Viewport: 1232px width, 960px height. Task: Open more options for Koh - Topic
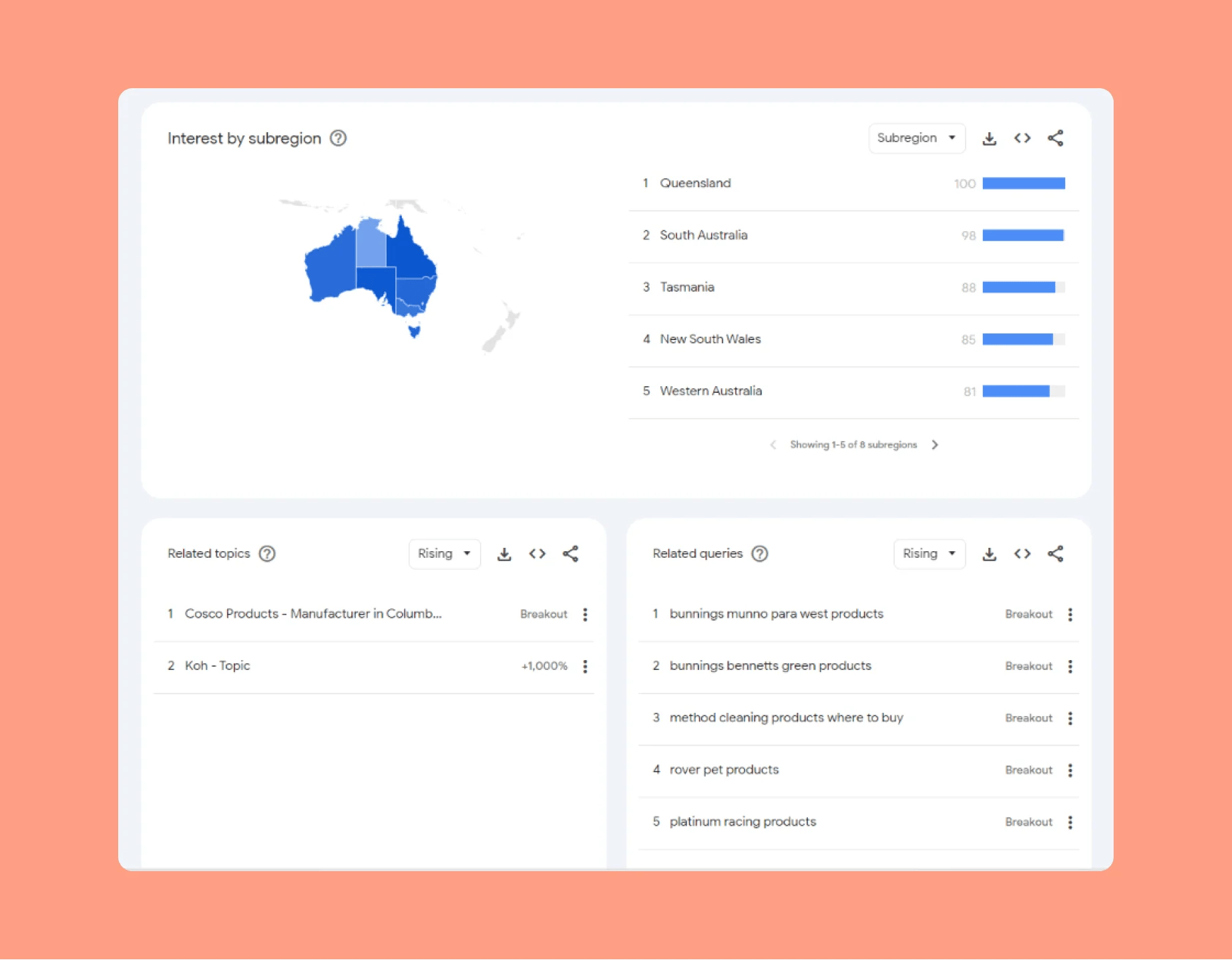coord(585,667)
